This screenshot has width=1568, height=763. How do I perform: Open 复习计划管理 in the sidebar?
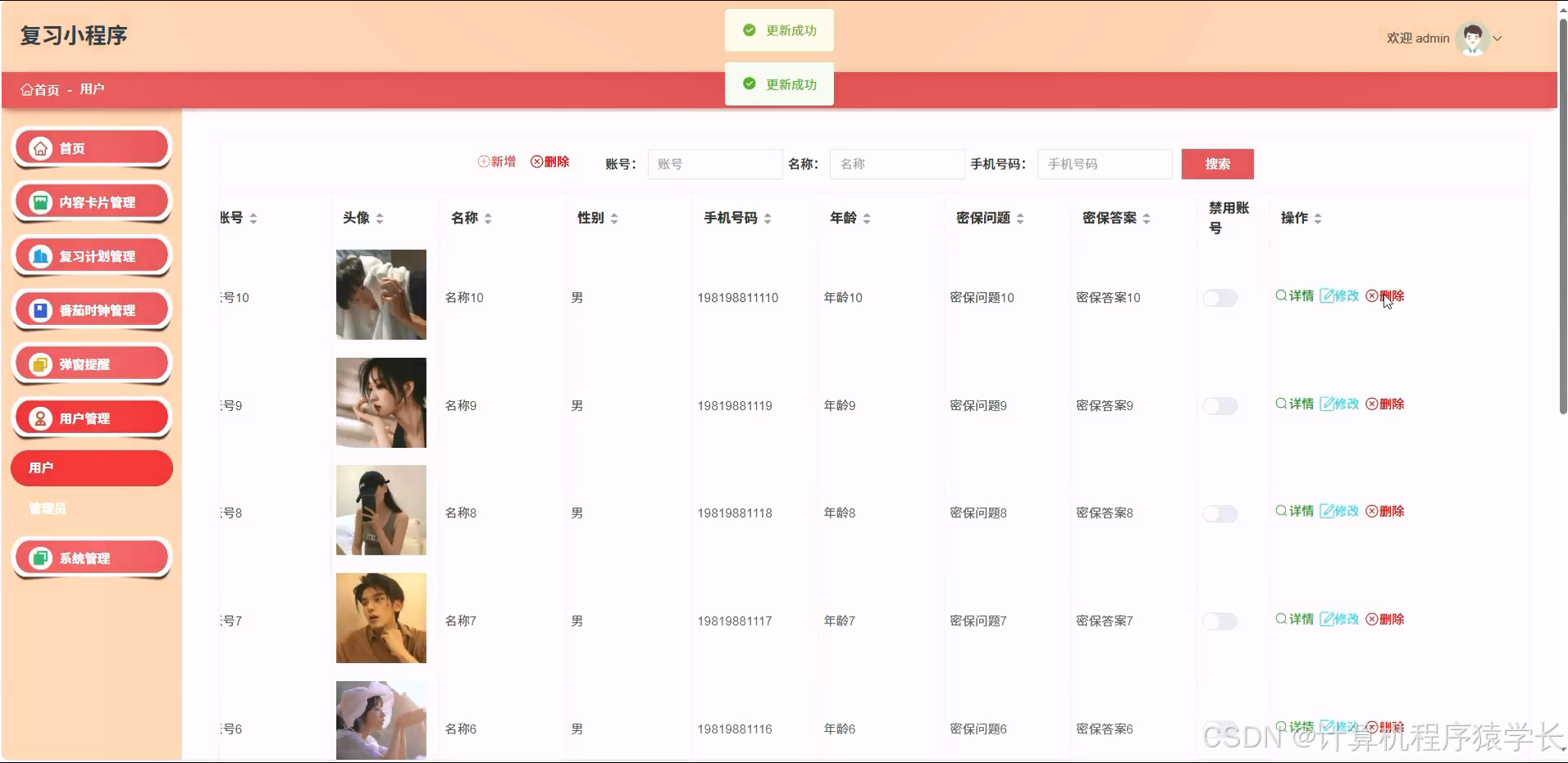(91, 255)
